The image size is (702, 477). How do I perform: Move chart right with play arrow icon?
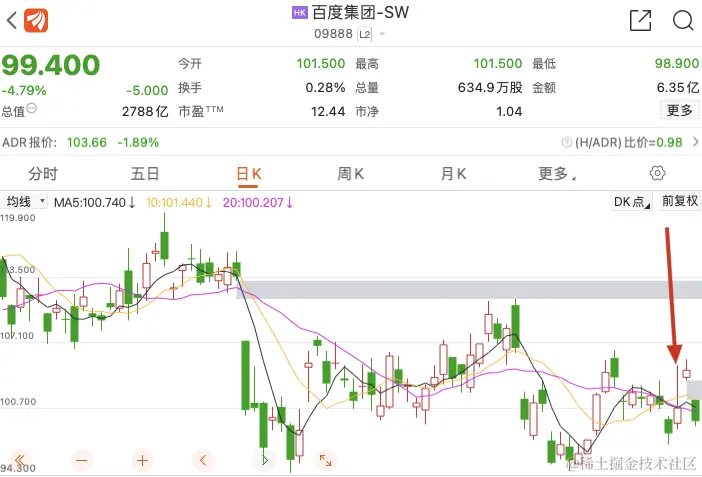[265, 460]
